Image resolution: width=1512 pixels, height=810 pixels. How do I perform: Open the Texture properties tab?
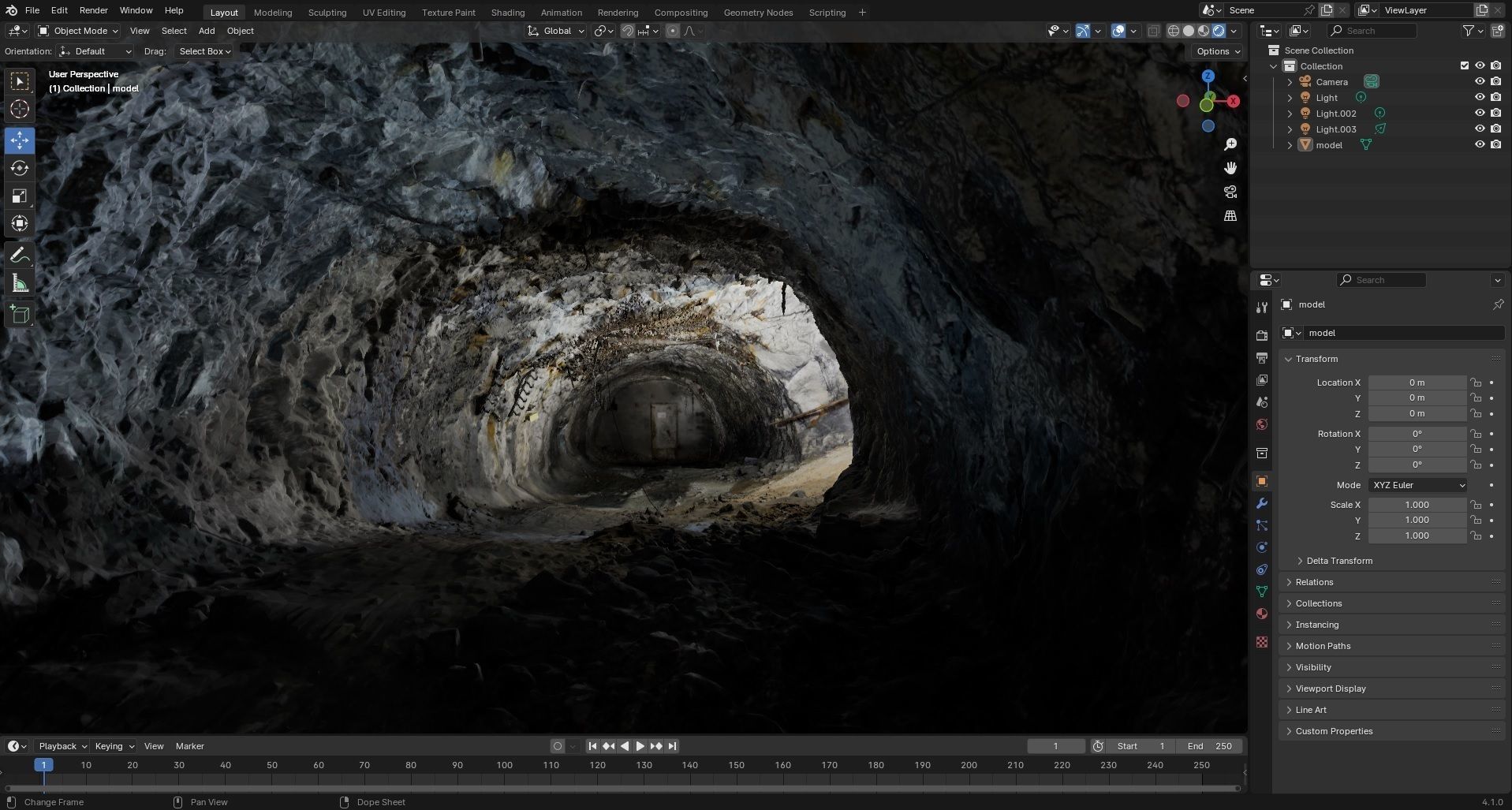click(x=1262, y=642)
